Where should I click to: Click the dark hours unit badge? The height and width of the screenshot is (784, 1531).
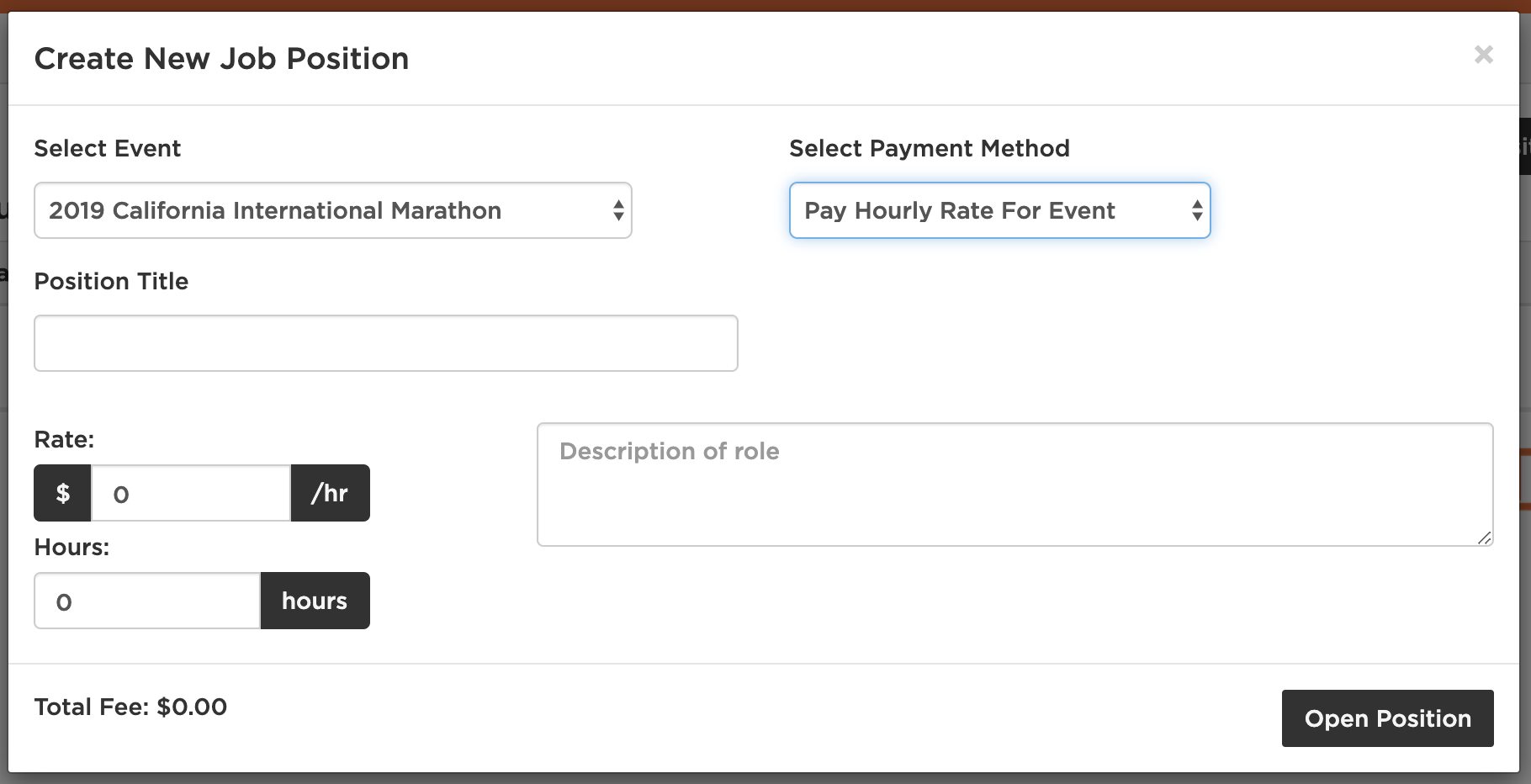(315, 601)
